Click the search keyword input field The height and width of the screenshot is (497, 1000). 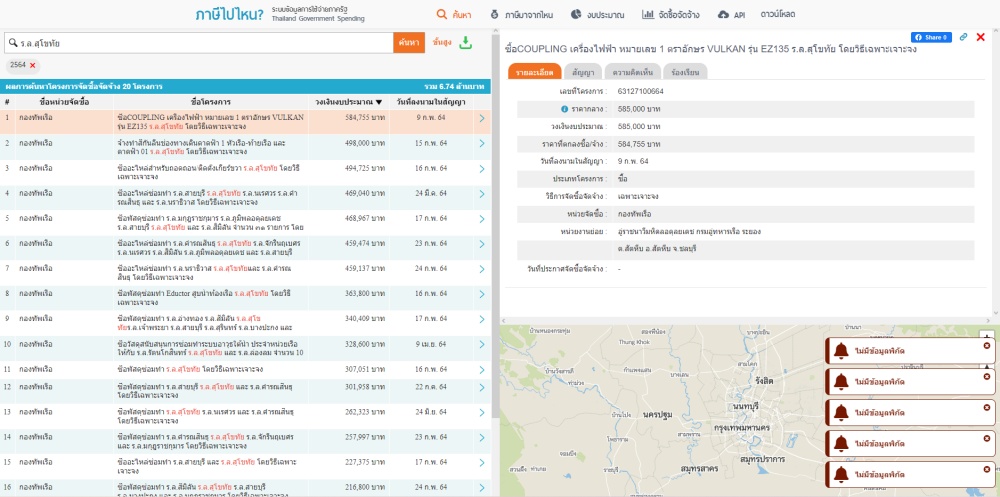[200, 43]
